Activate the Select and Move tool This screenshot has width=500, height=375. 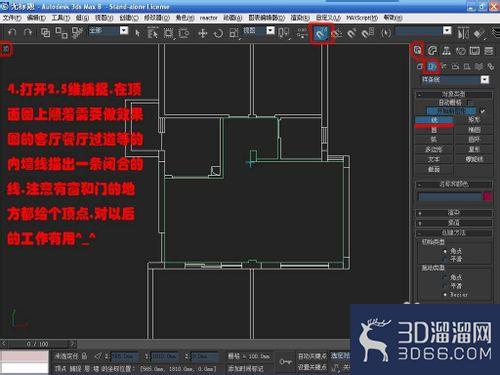(203, 33)
